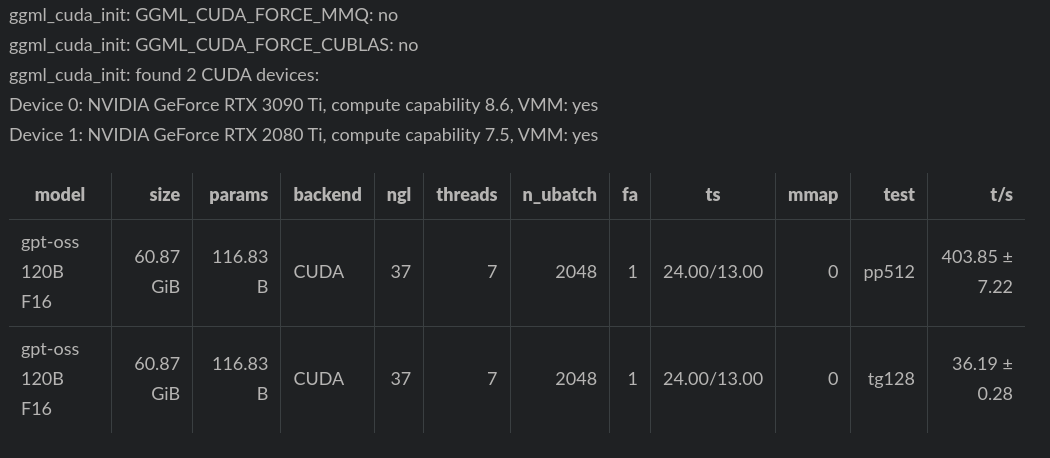Select the "fa" column header
Viewport: 1050px width, 458px height.
coord(629,195)
